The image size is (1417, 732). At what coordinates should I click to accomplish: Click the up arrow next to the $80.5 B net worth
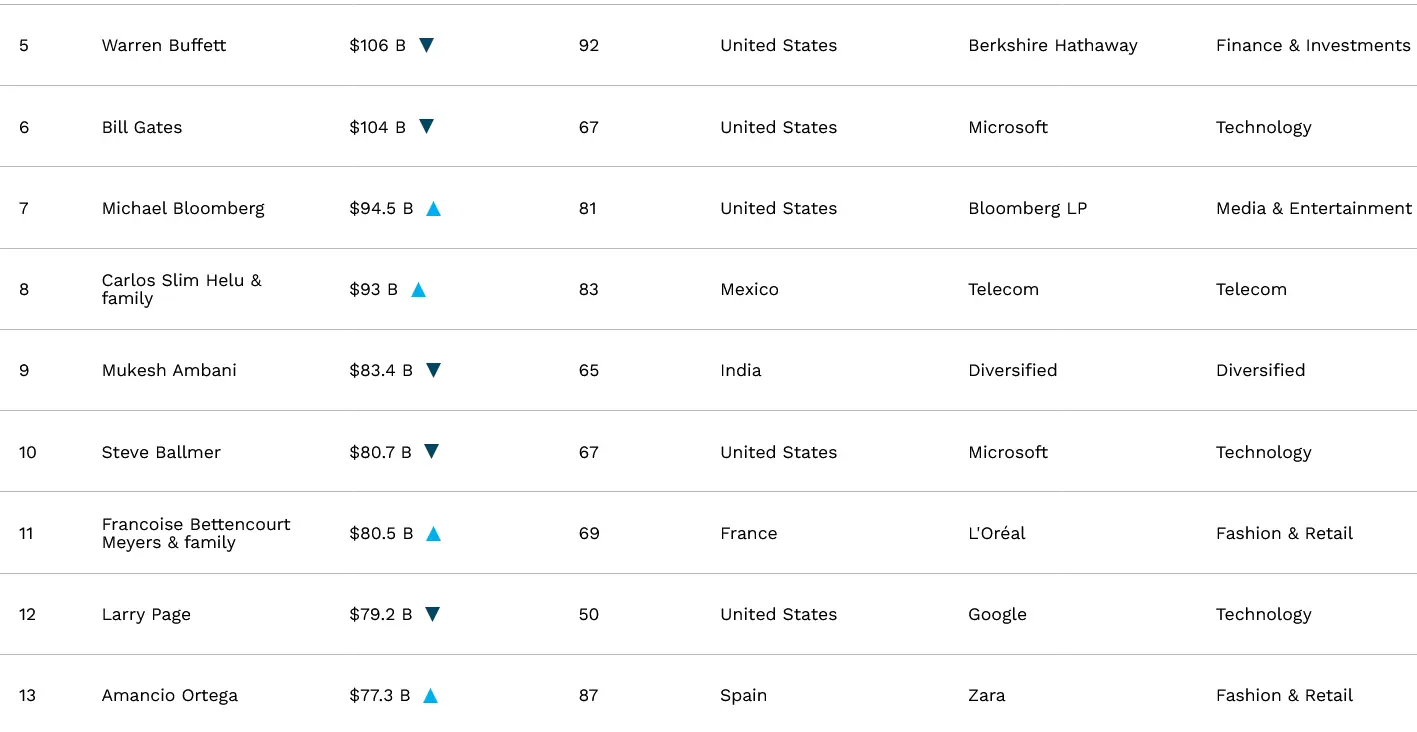pyautogui.click(x=433, y=533)
